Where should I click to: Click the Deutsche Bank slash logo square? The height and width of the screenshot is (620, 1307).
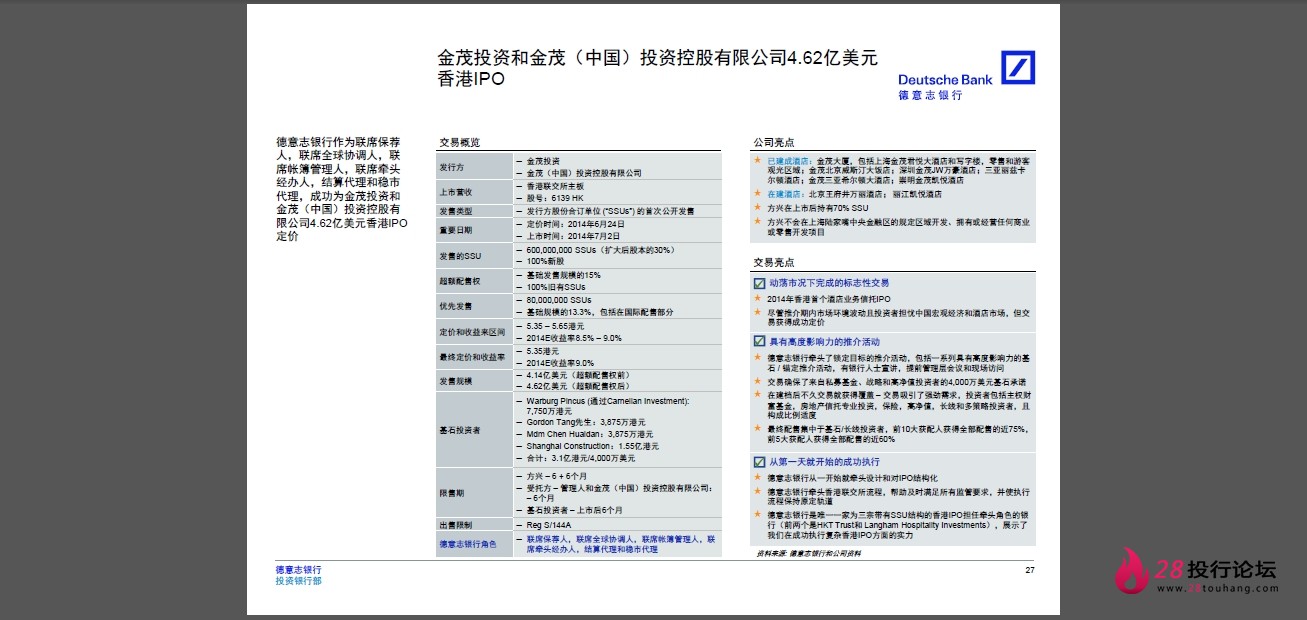pos(1019,68)
